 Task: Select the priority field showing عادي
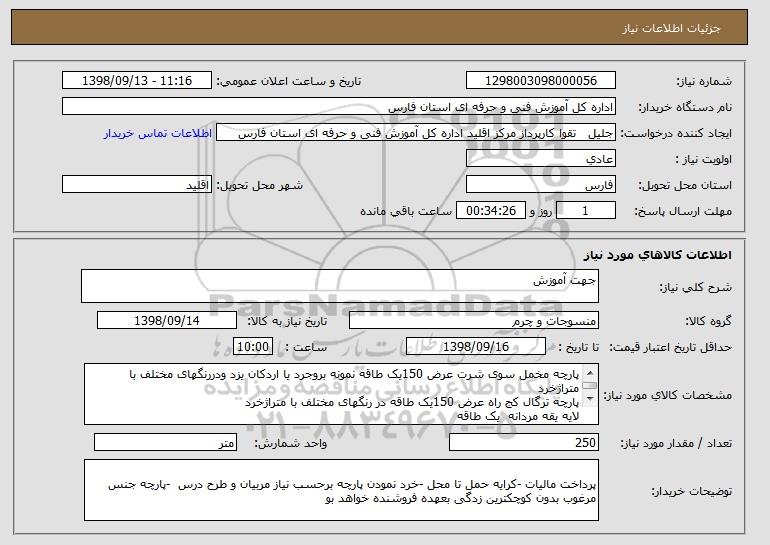[x=541, y=159]
